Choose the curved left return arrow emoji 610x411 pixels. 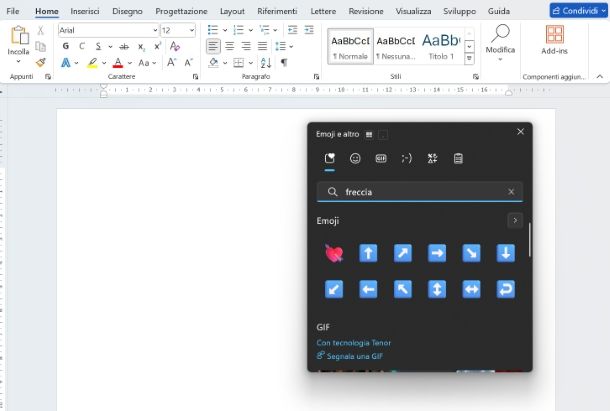505,289
